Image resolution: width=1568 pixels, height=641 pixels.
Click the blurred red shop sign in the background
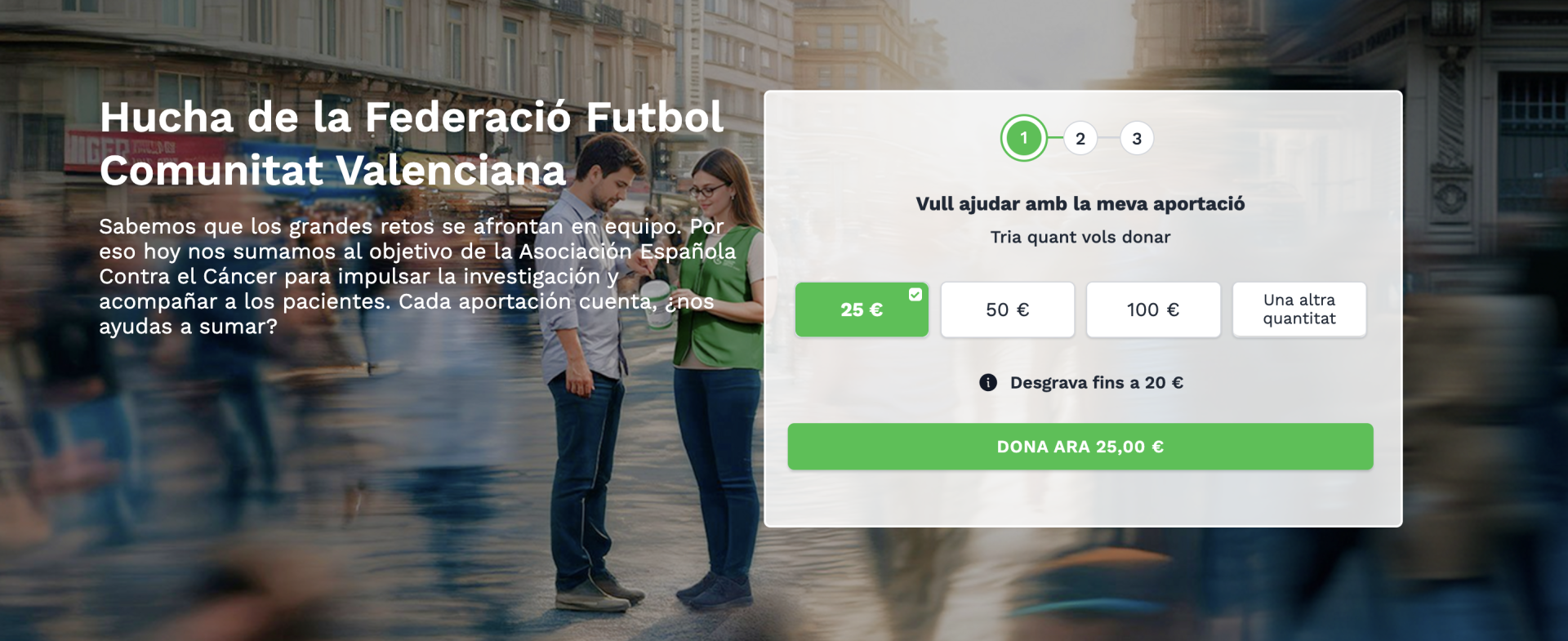pos(145,152)
